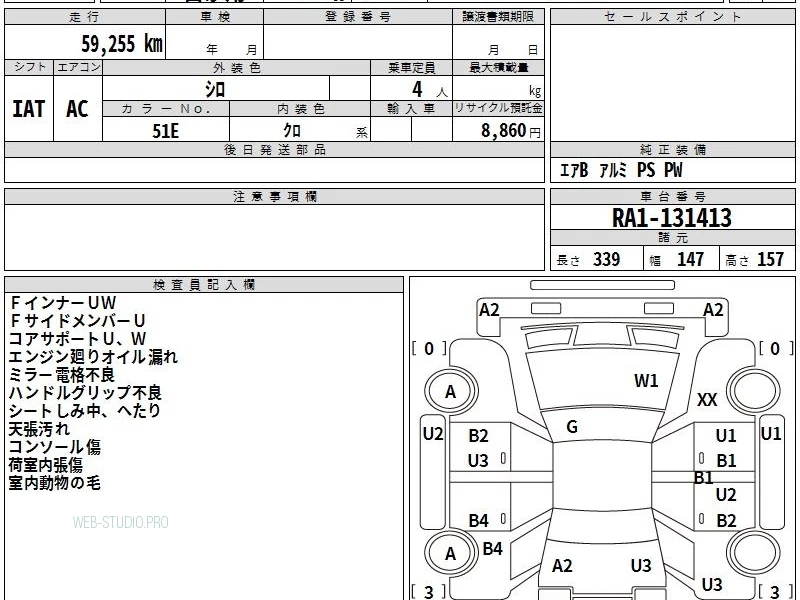Viewport: 800px width, 600px height.
Task: Click the シフト header cell
Action: (29, 67)
